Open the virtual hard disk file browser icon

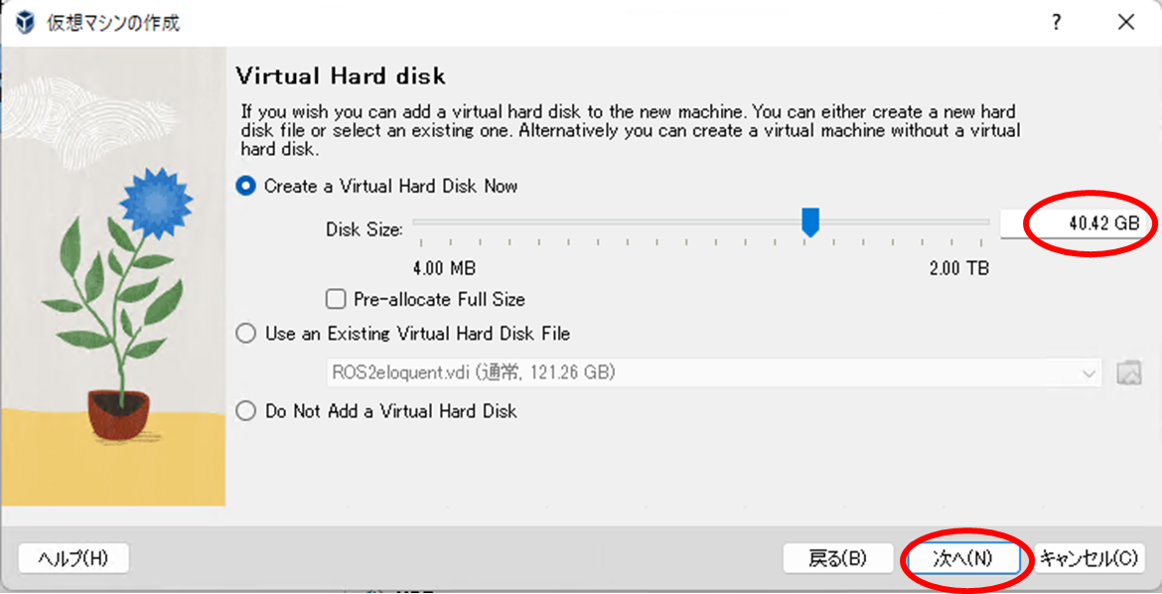point(1128,371)
